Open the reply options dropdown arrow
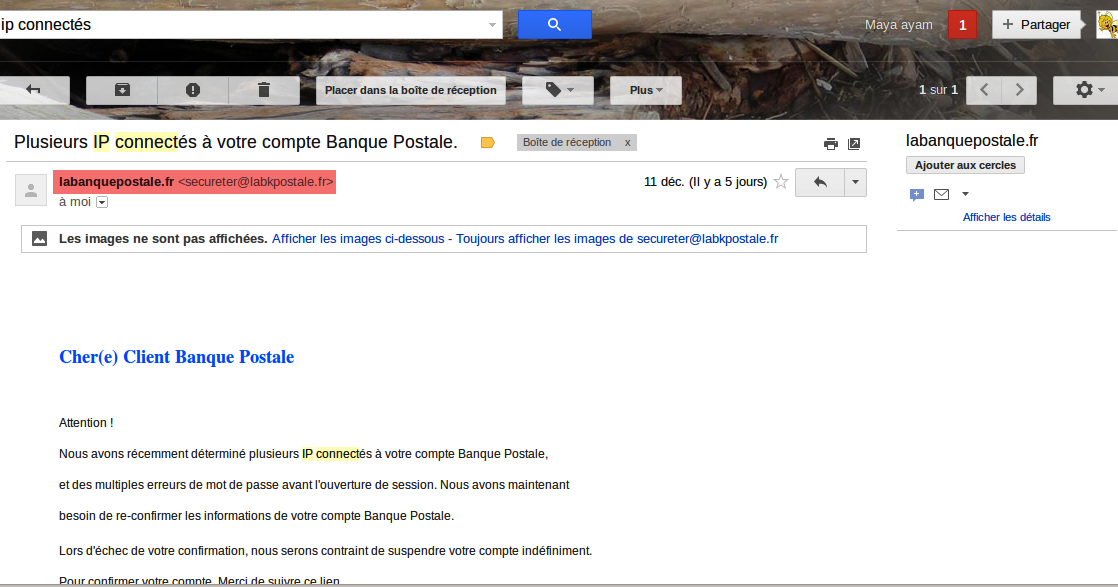The width and height of the screenshot is (1118, 587). click(856, 183)
